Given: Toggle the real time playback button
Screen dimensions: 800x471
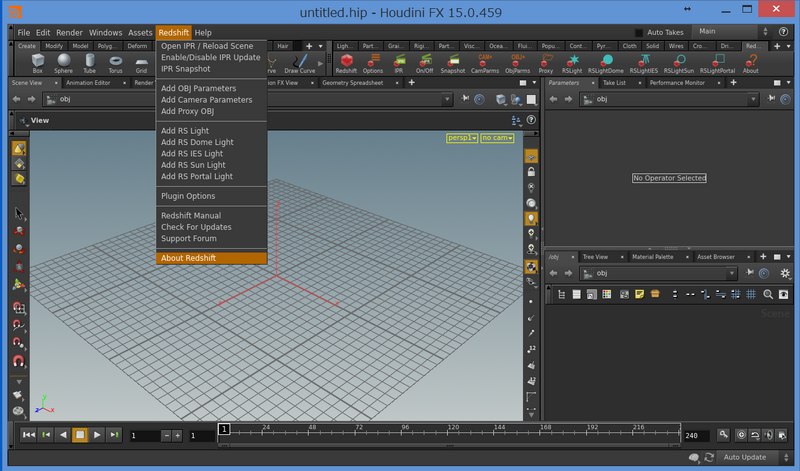Looking at the screenshot, I should (741, 435).
